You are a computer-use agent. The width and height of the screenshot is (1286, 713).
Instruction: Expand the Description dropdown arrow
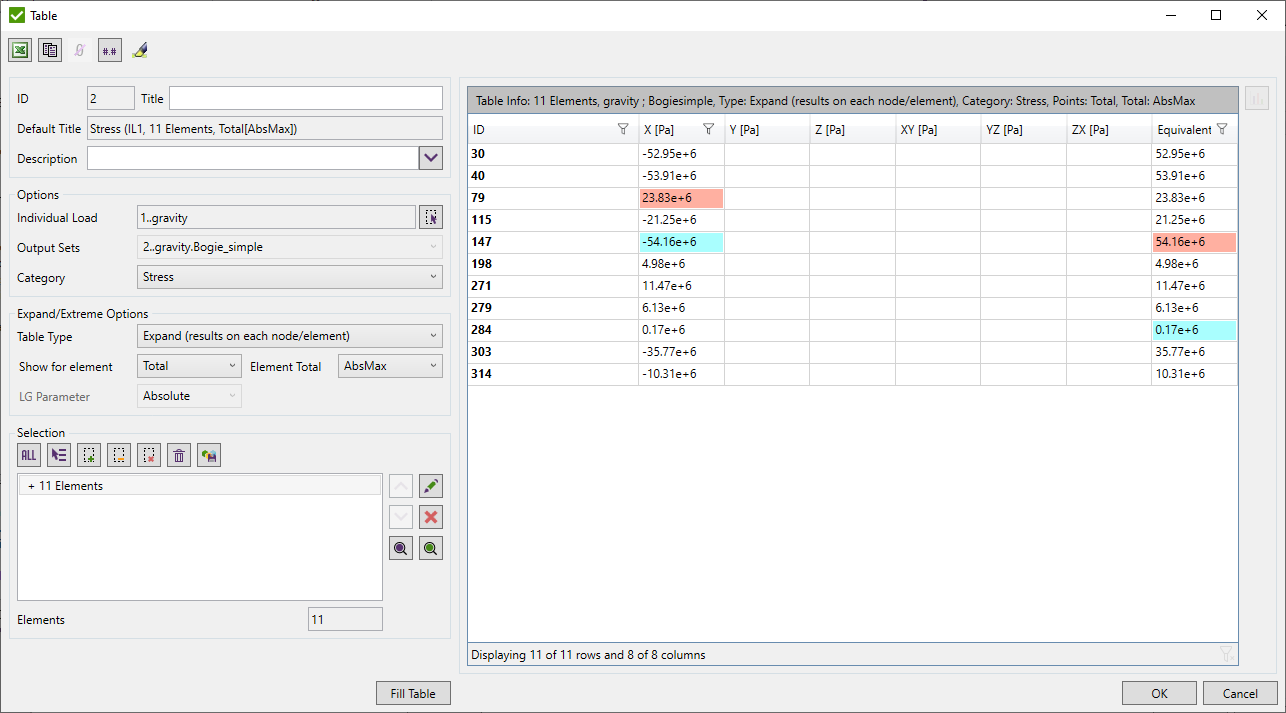(x=431, y=158)
